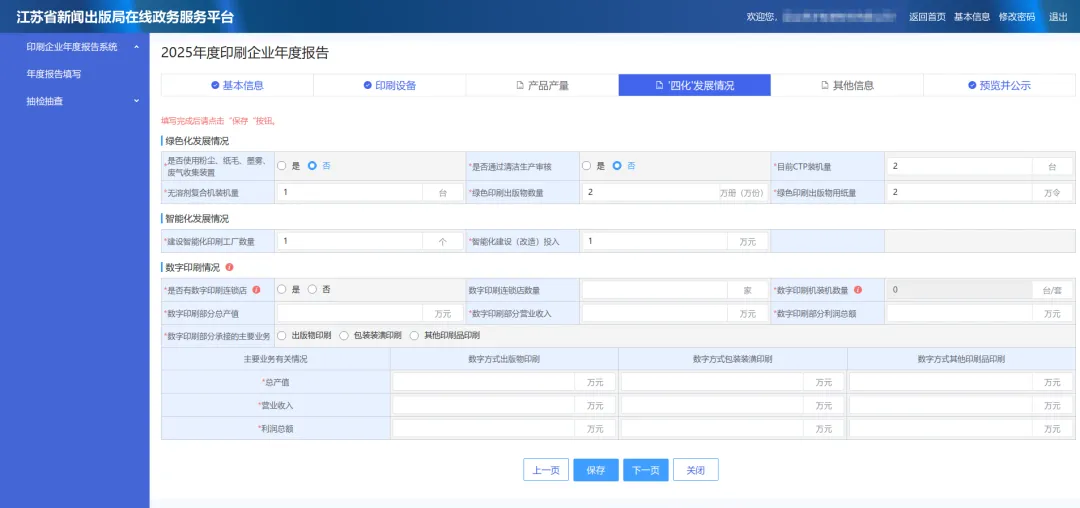Click 下一页 button

[646, 470]
